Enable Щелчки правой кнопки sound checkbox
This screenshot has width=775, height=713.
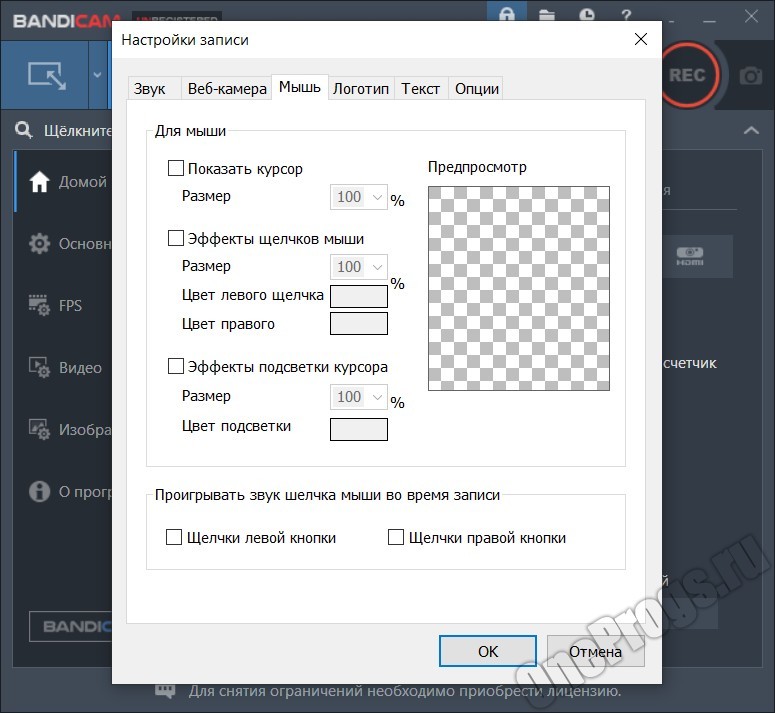(x=396, y=538)
